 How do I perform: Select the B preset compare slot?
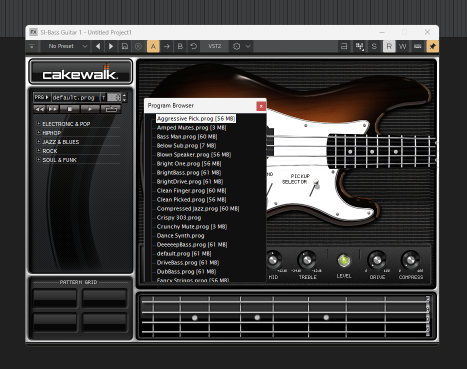tap(180, 46)
